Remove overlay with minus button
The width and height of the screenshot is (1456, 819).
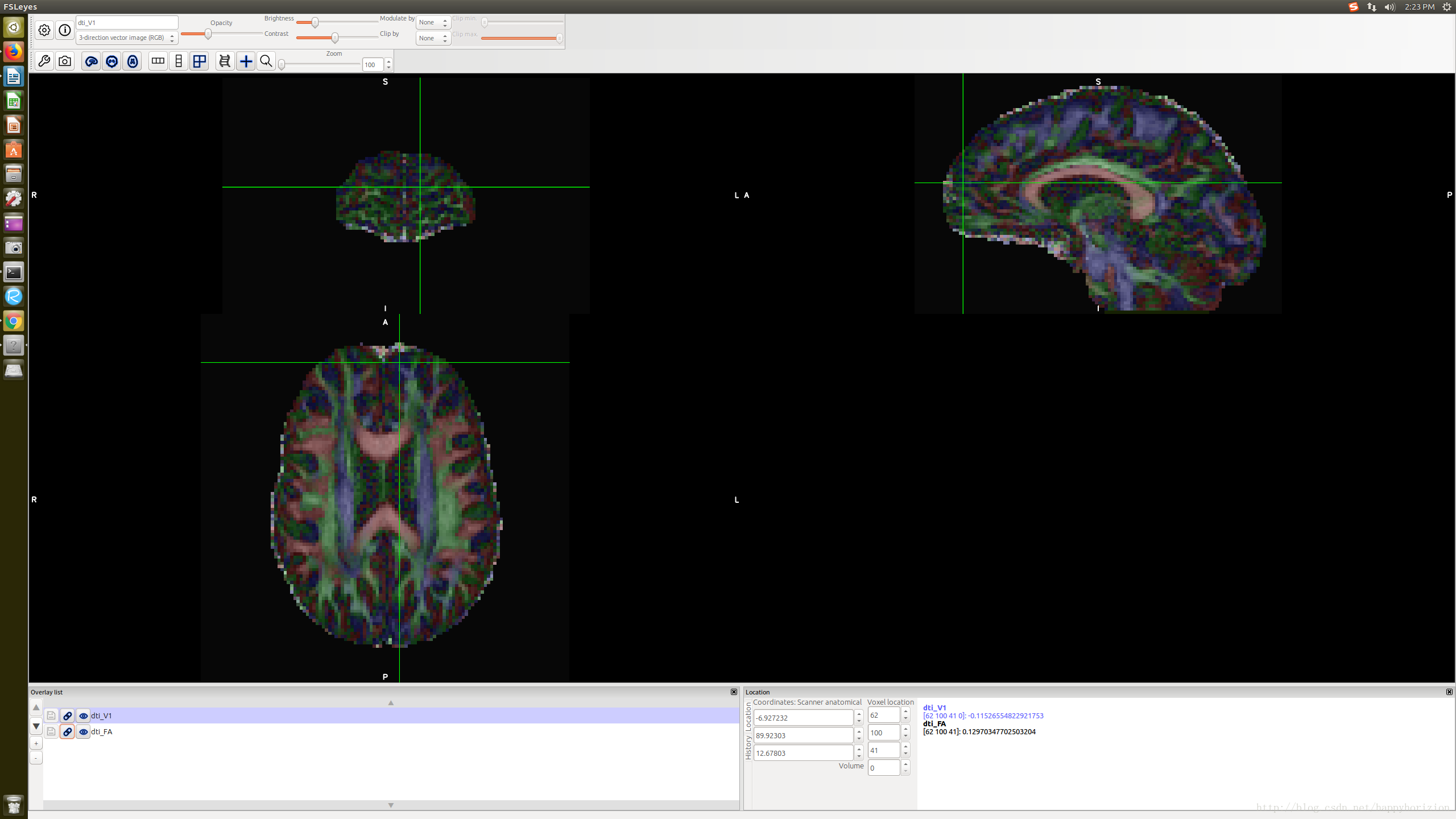pyautogui.click(x=36, y=758)
